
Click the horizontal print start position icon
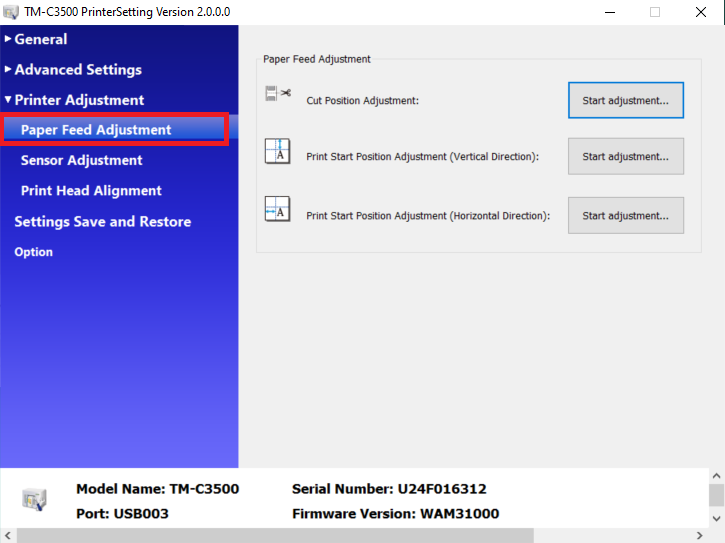277,209
